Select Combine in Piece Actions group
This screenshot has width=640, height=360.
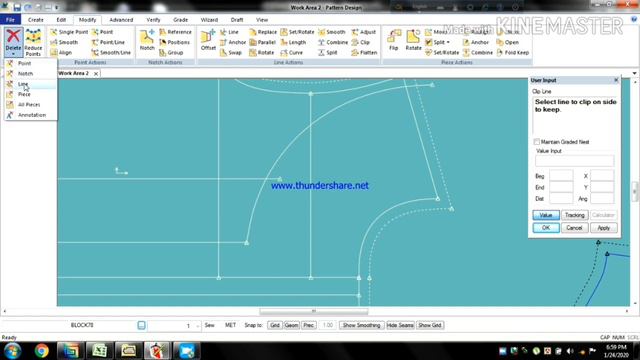click(x=478, y=53)
